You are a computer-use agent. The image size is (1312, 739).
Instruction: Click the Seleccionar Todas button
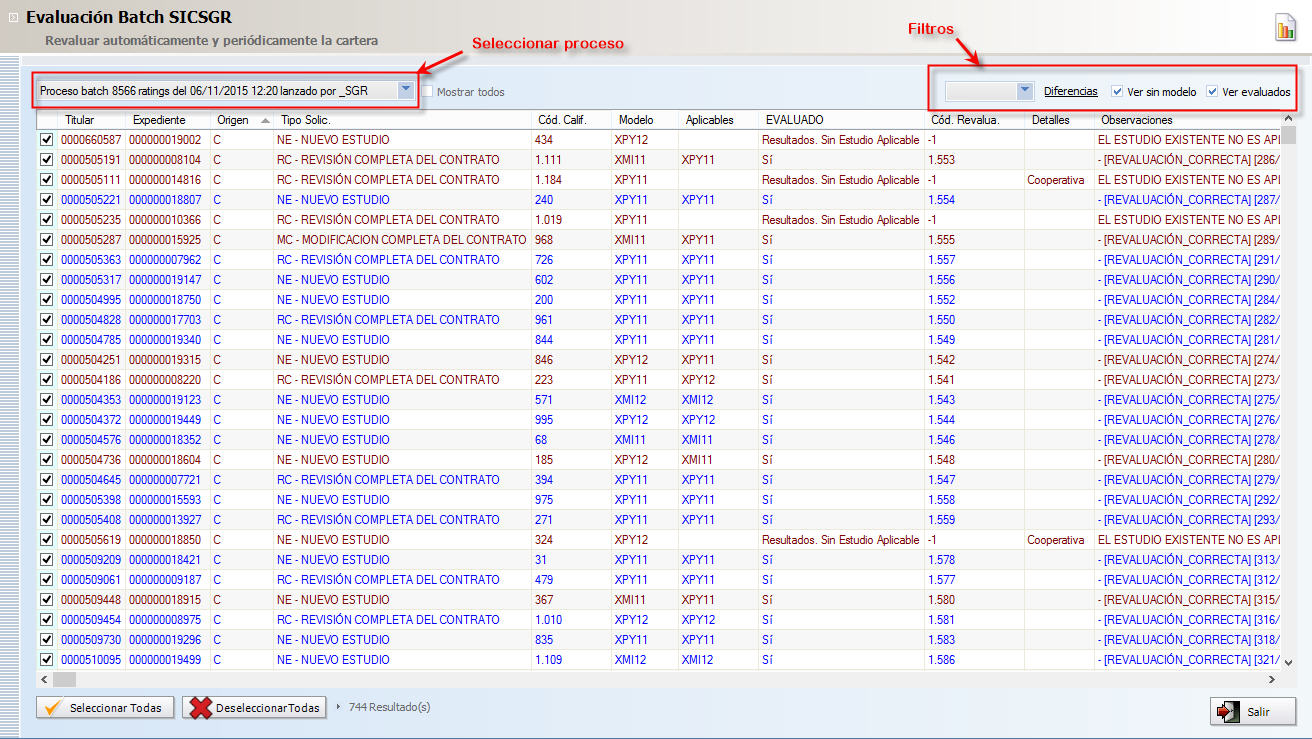coord(105,708)
